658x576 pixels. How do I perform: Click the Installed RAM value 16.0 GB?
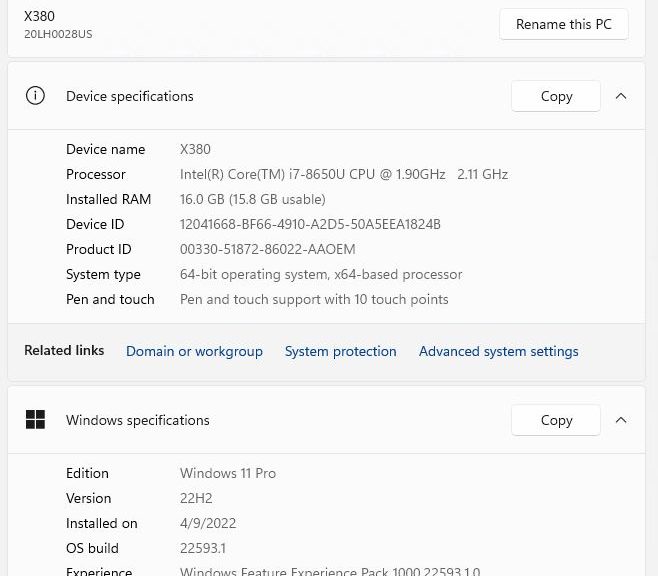tap(202, 199)
